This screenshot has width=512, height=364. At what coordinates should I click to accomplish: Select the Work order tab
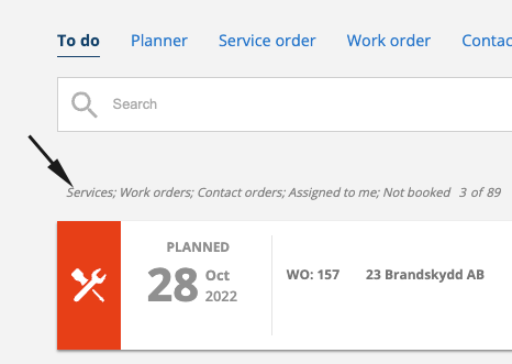click(x=389, y=41)
